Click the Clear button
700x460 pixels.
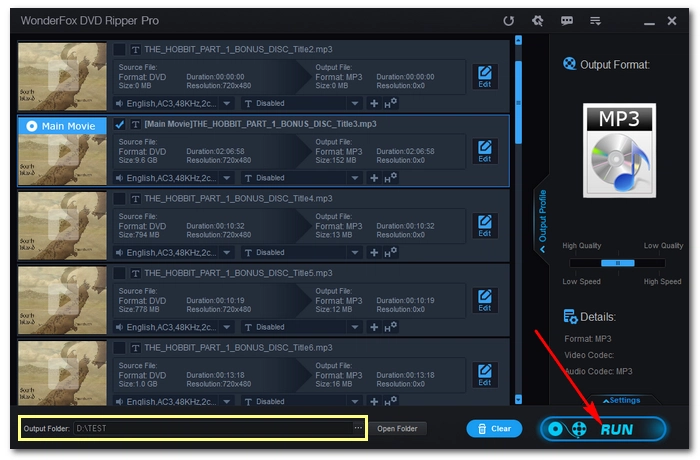point(494,429)
